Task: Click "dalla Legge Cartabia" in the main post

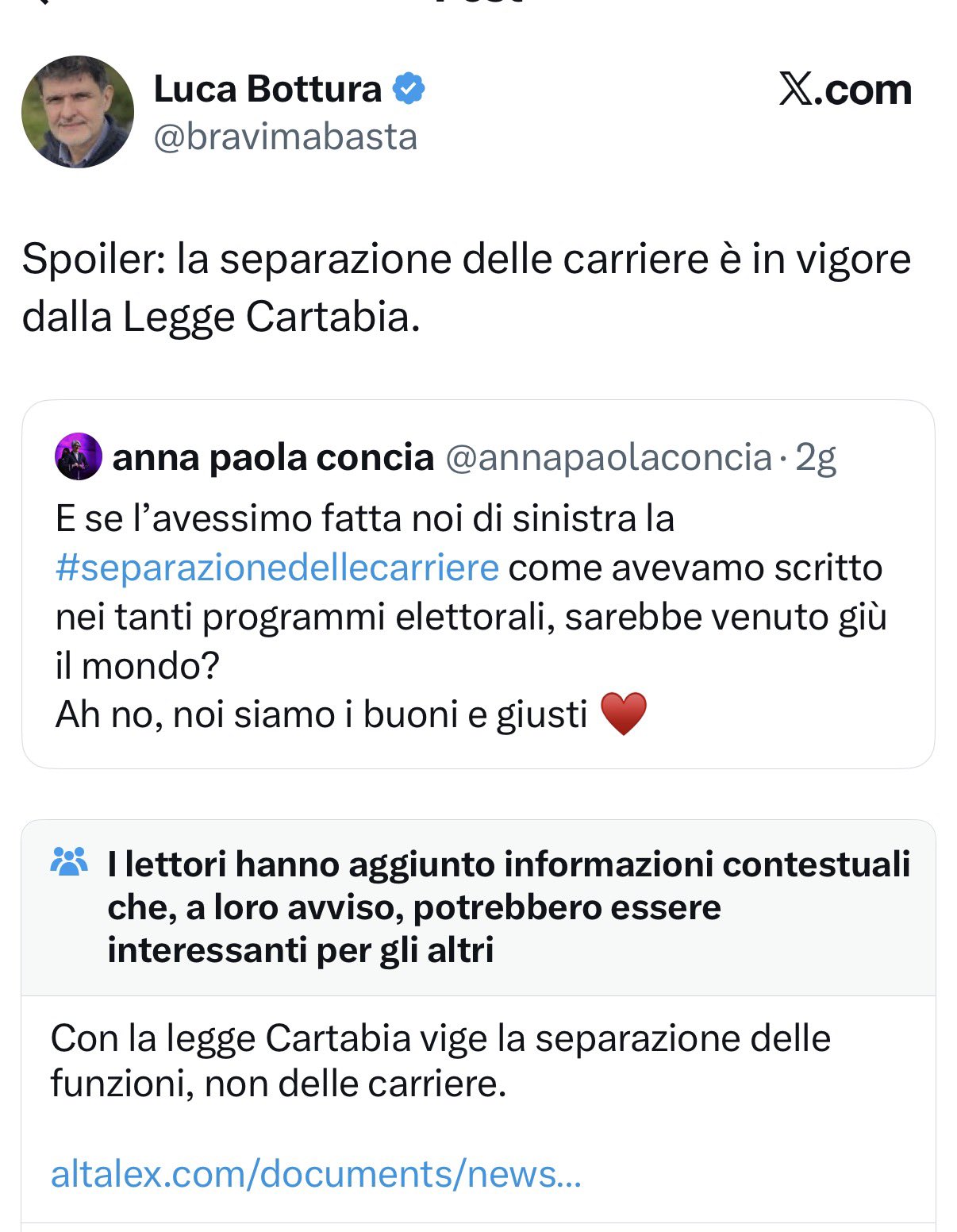Action: (220, 317)
